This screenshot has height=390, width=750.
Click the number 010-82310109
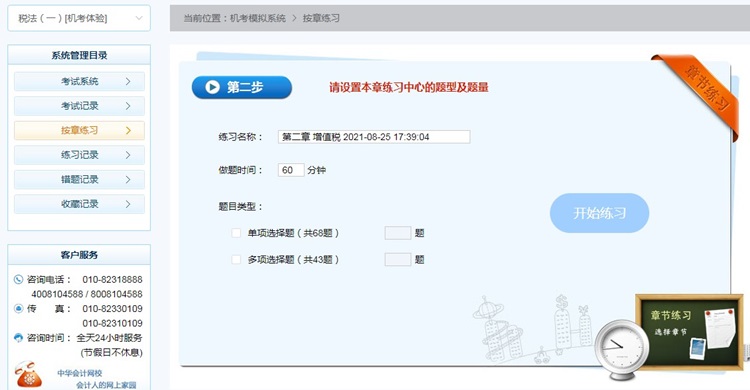[112, 323]
